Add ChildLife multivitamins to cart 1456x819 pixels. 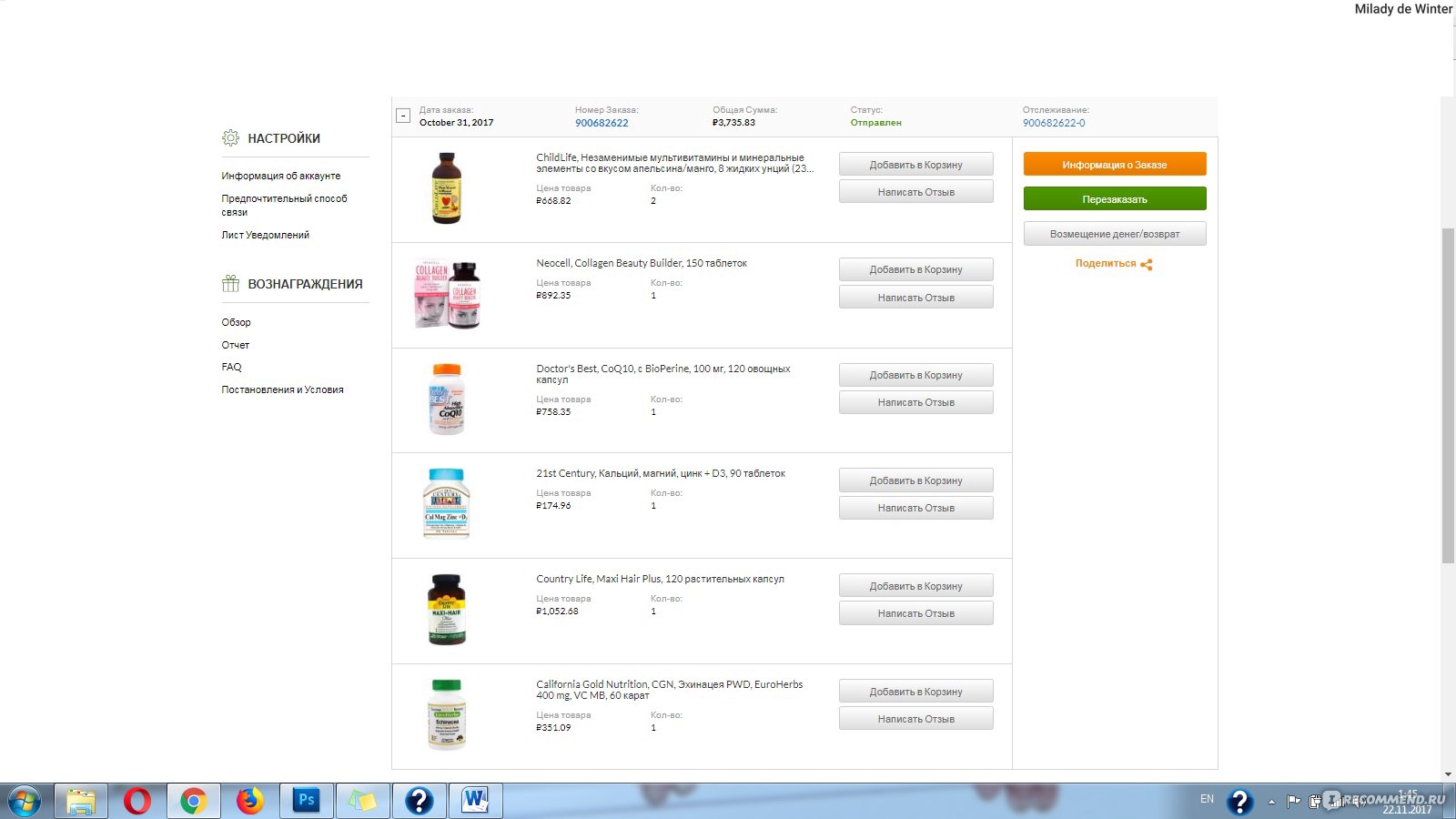(915, 165)
